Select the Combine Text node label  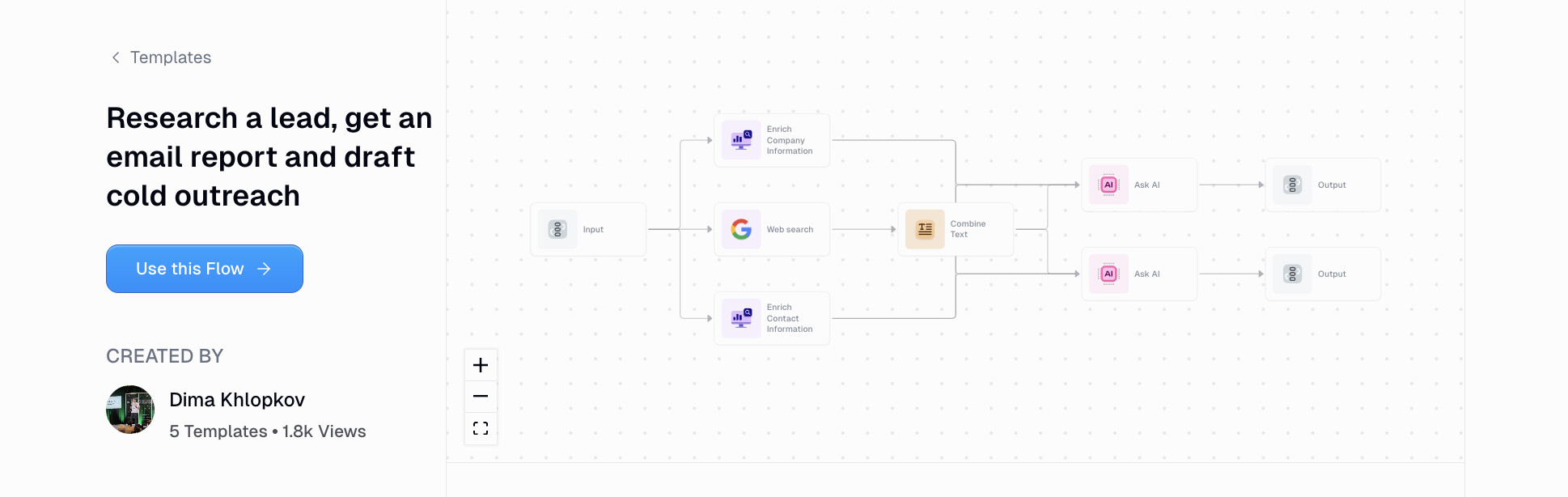pos(968,229)
